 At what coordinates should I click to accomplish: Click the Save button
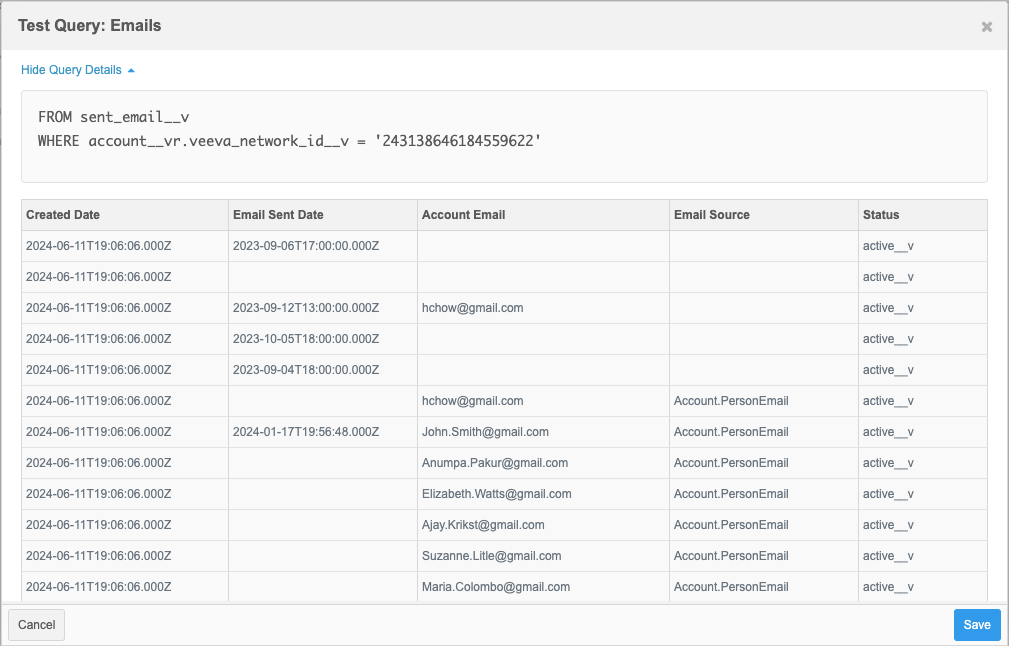click(976, 625)
